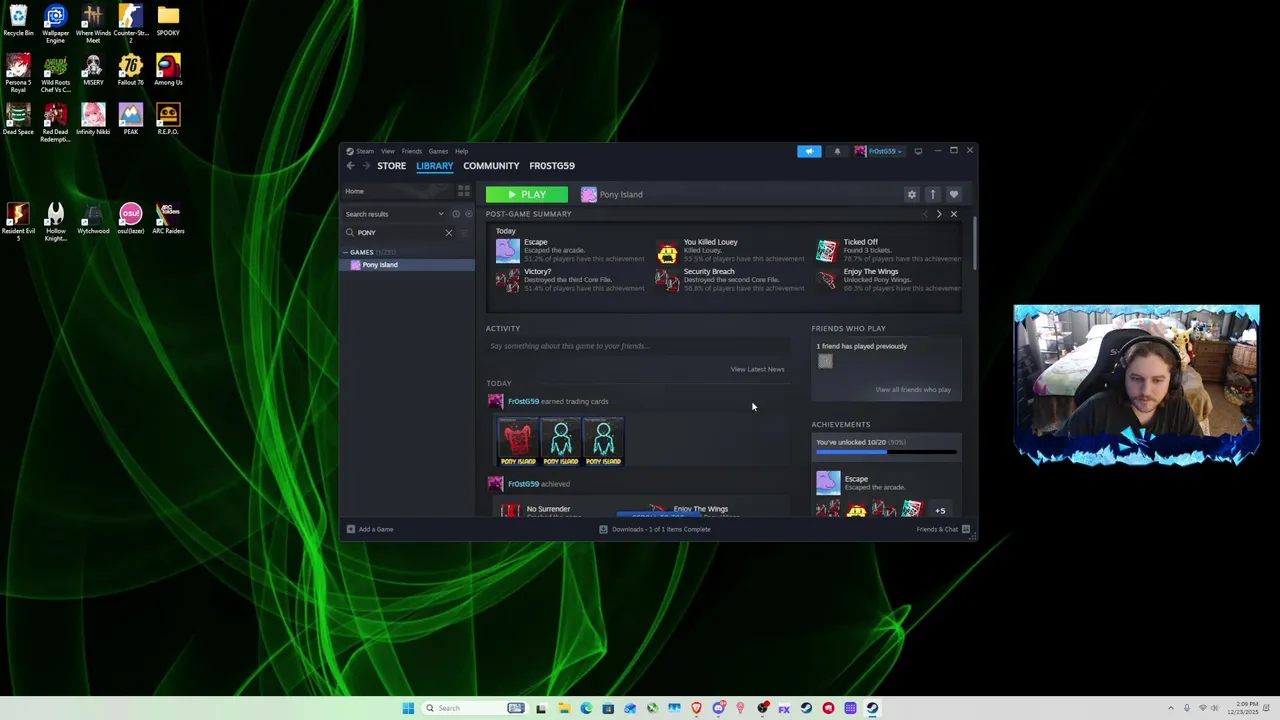Toggle the recent activity clock sort icon

pyautogui.click(x=456, y=214)
